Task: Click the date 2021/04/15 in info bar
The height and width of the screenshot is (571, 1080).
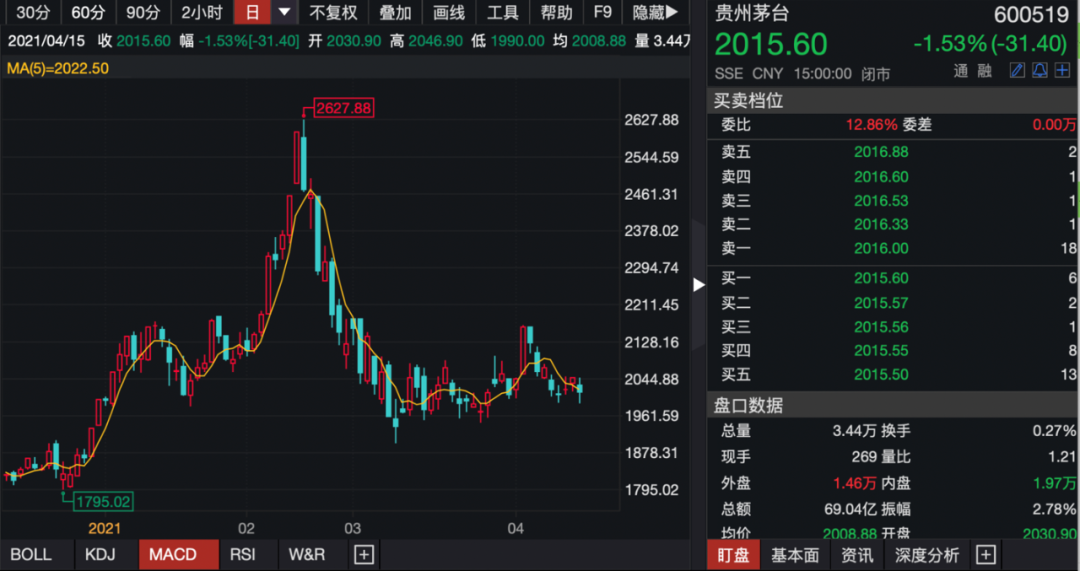Action: click(x=46, y=41)
